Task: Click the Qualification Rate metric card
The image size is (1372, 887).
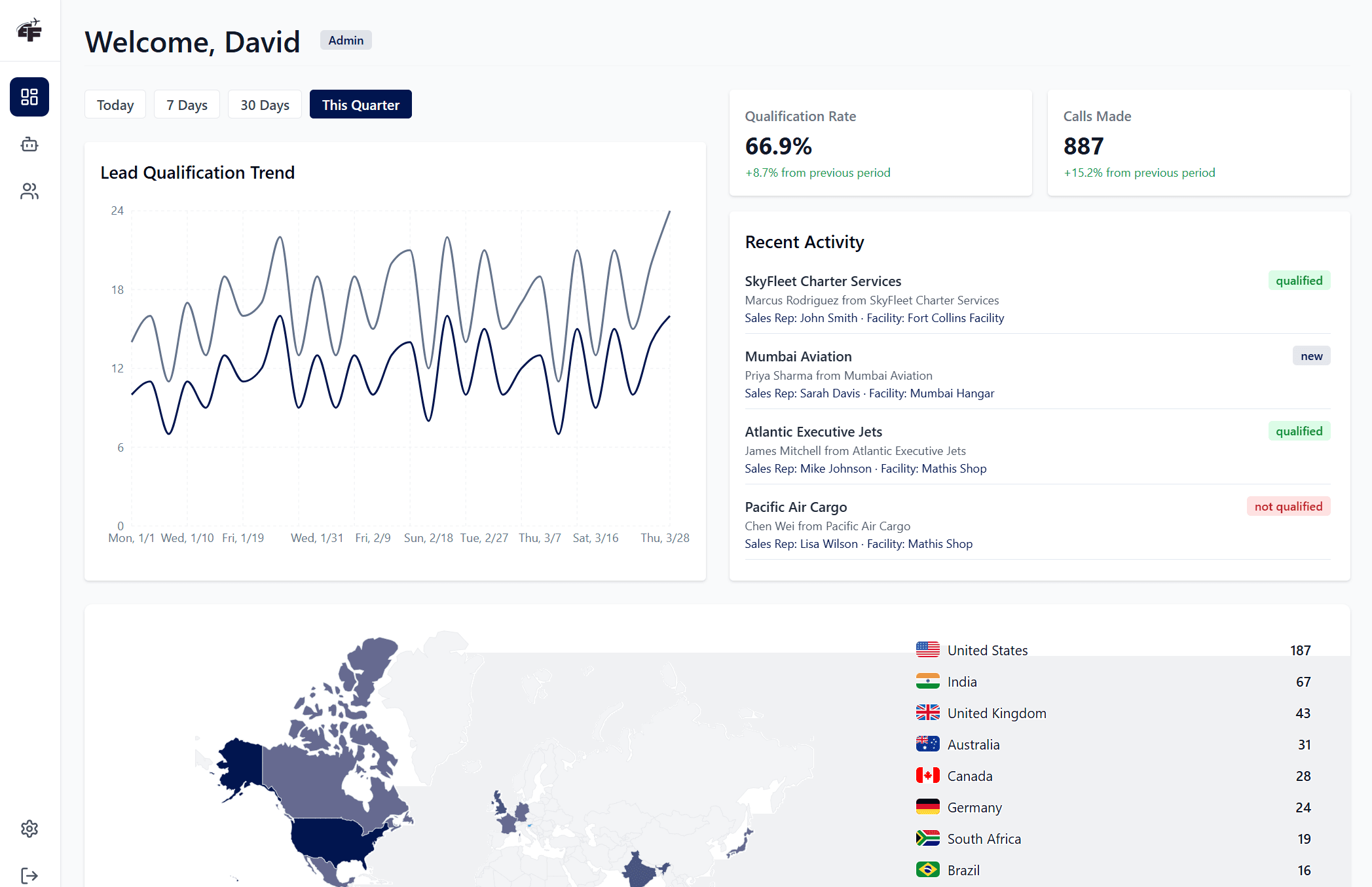Action: tap(880, 143)
